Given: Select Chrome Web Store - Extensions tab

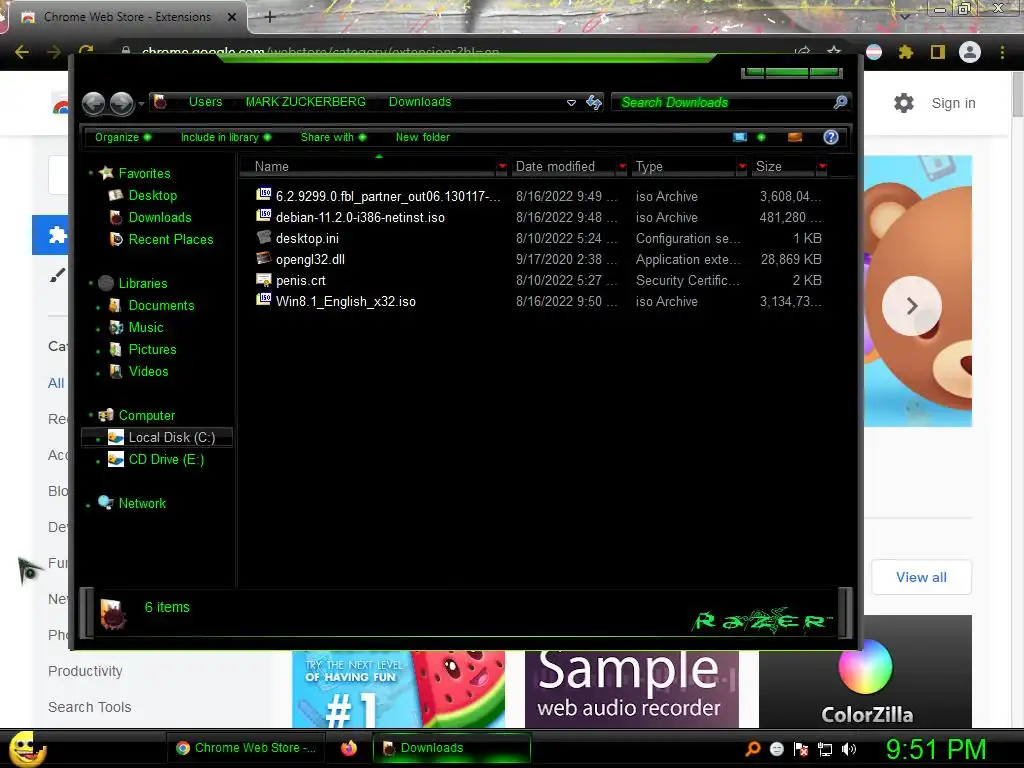Looking at the screenshot, I should coord(127,17).
